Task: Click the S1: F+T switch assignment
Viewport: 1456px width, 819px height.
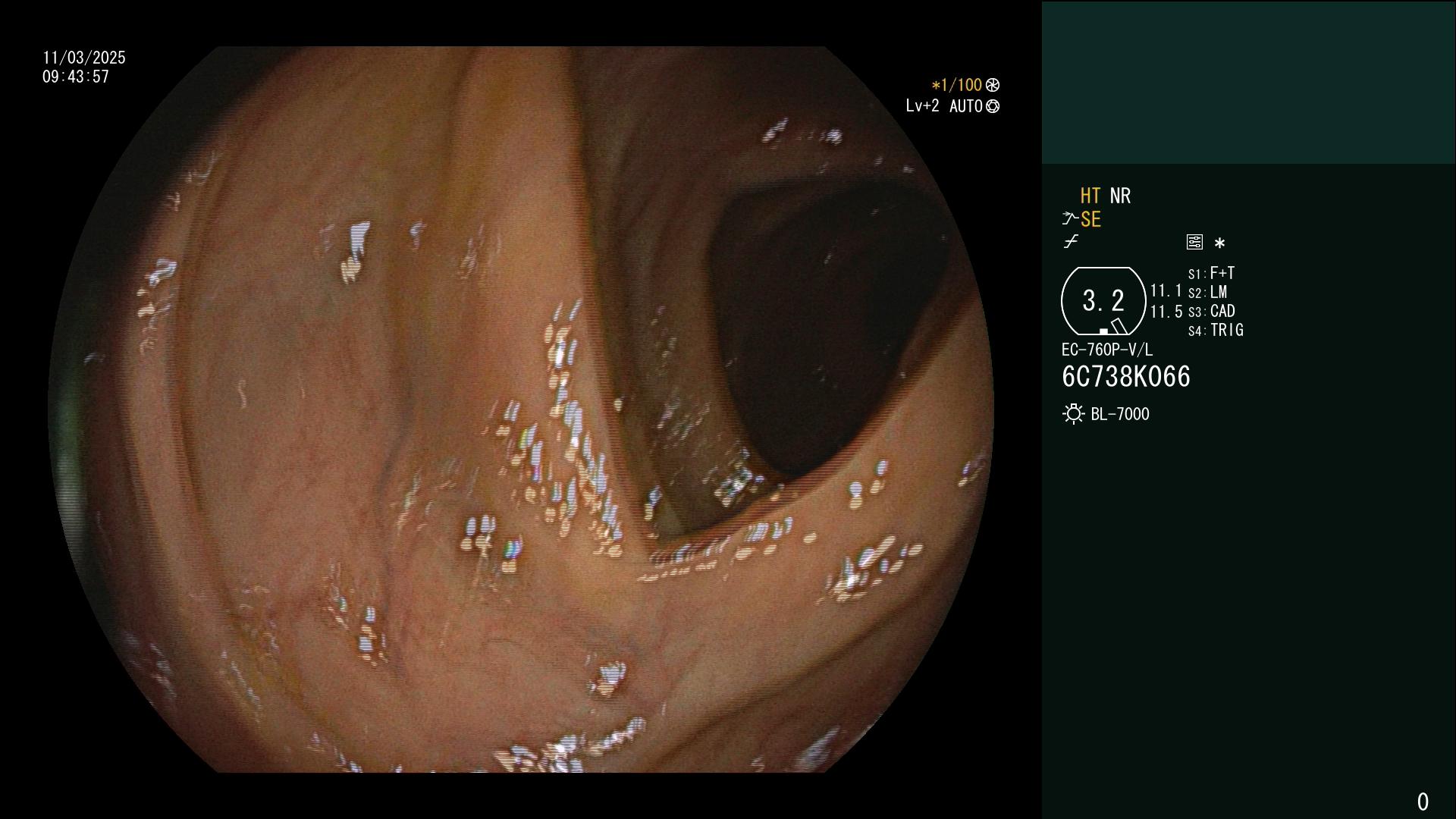Action: pyautogui.click(x=1211, y=273)
